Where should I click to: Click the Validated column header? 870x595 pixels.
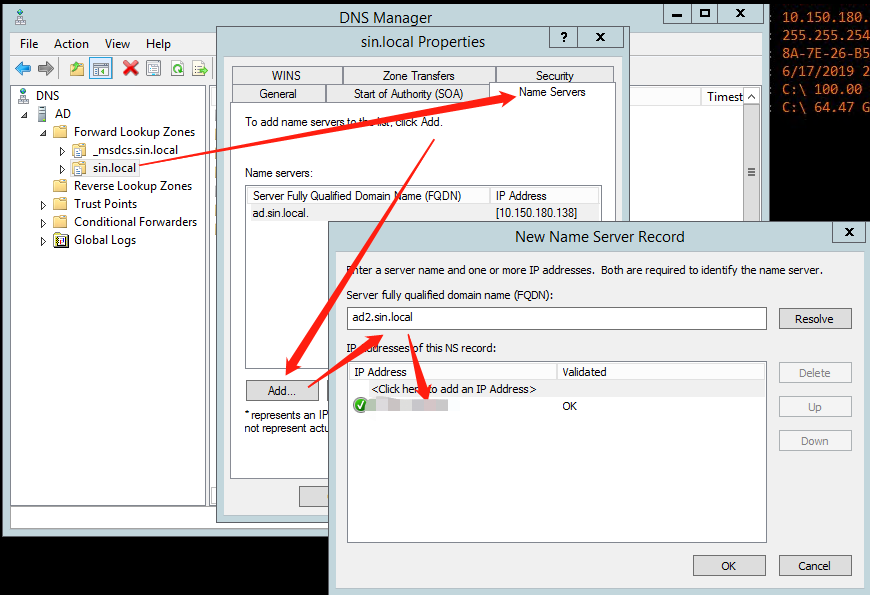pos(661,372)
